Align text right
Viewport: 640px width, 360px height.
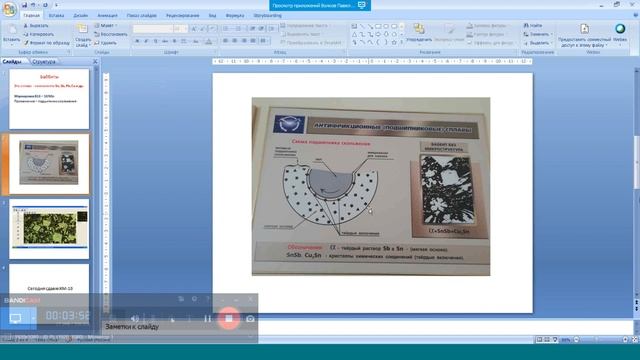(x=244, y=41)
